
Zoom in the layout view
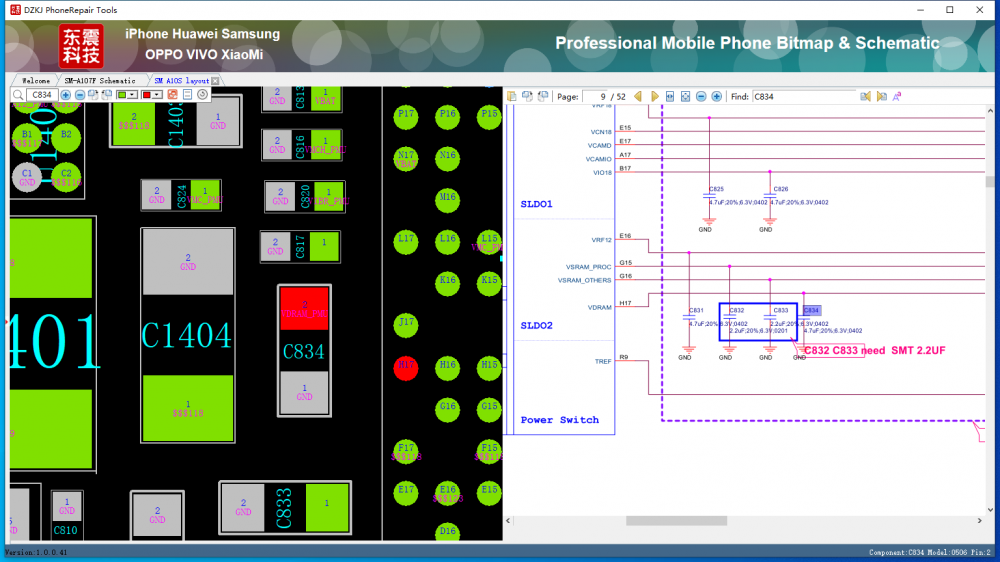66,95
